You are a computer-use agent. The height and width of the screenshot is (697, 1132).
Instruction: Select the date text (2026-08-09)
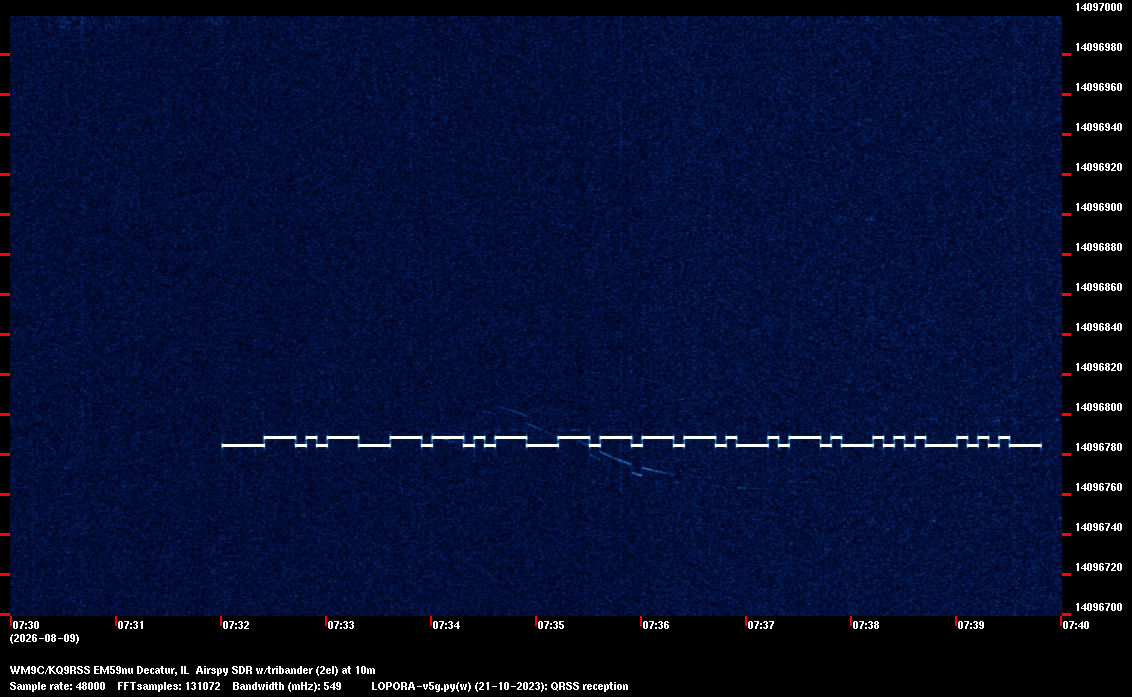coord(44,638)
